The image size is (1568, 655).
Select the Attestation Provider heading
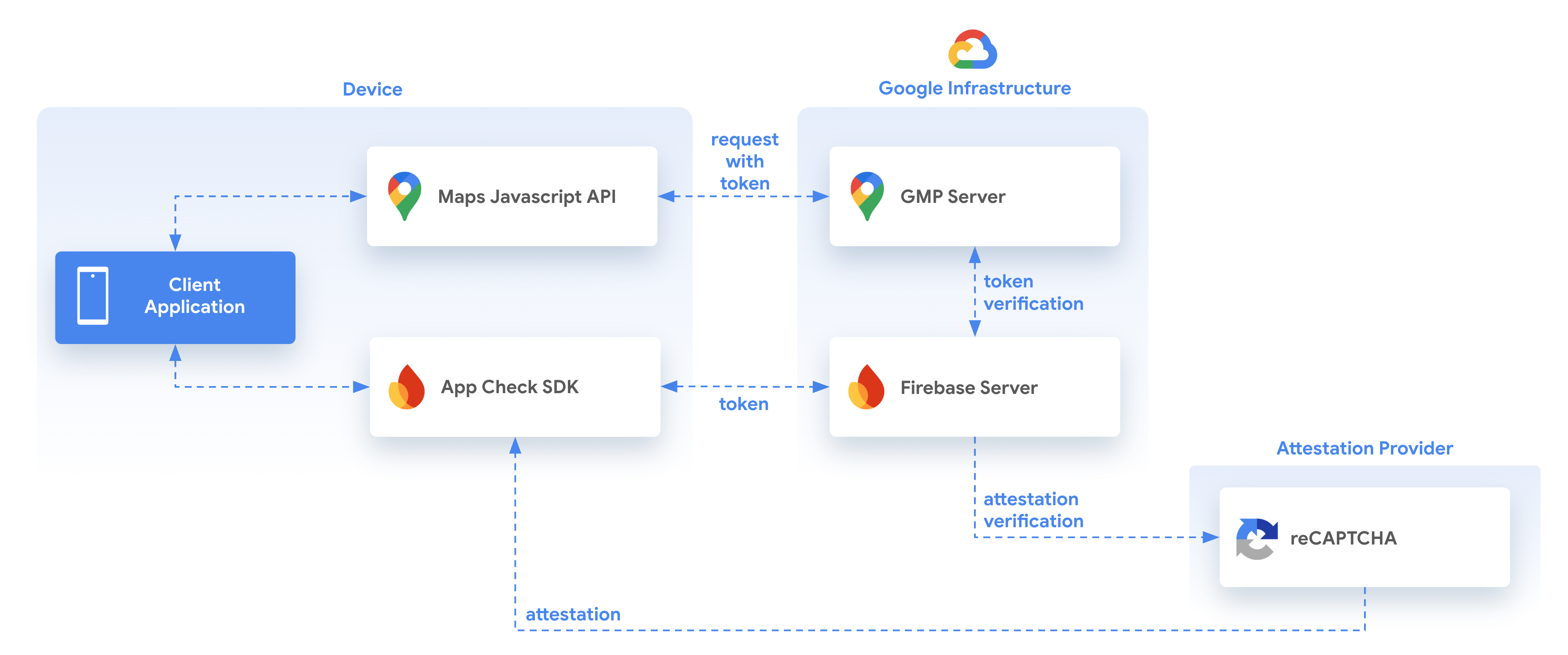(1364, 449)
